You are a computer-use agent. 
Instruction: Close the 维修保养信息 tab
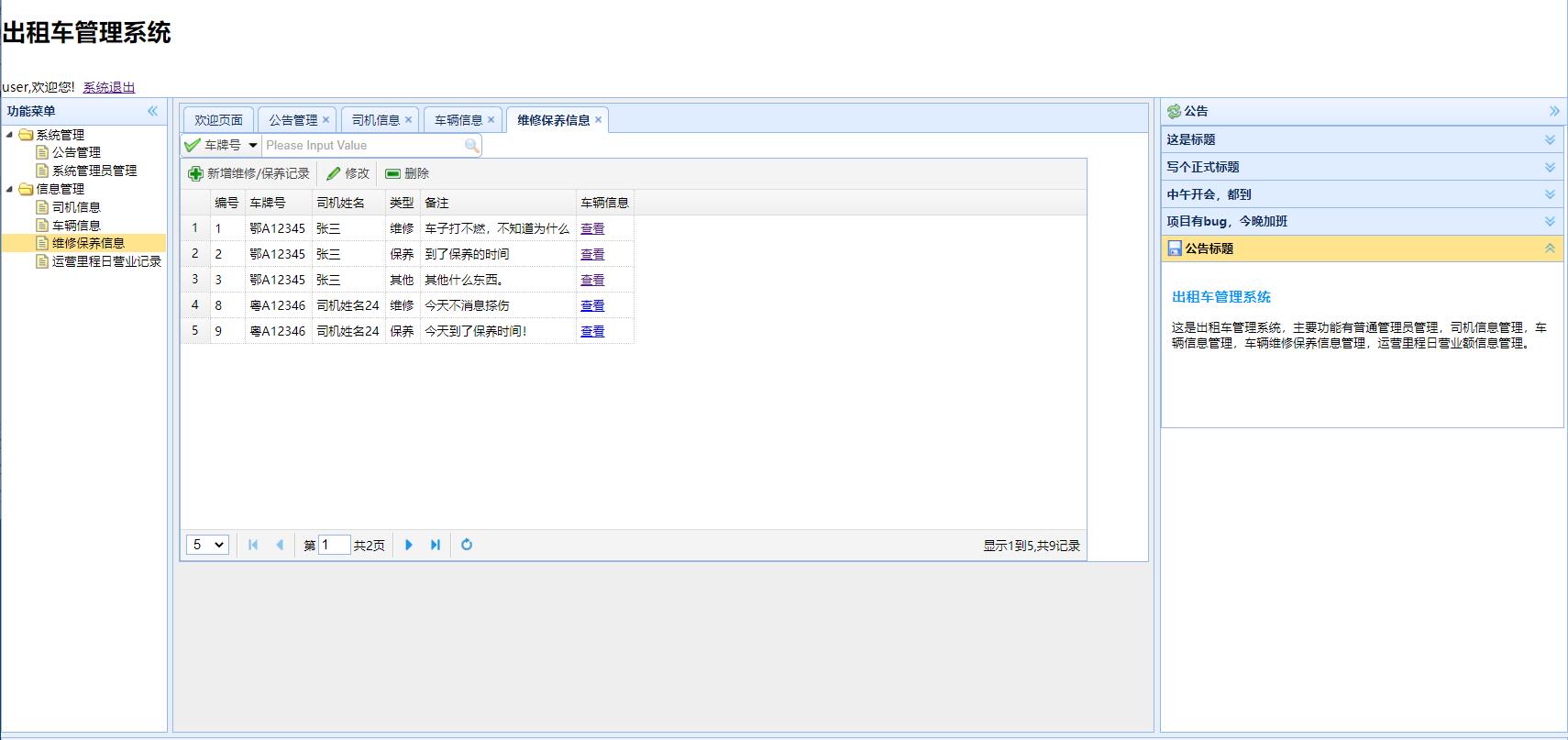[598, 119]
